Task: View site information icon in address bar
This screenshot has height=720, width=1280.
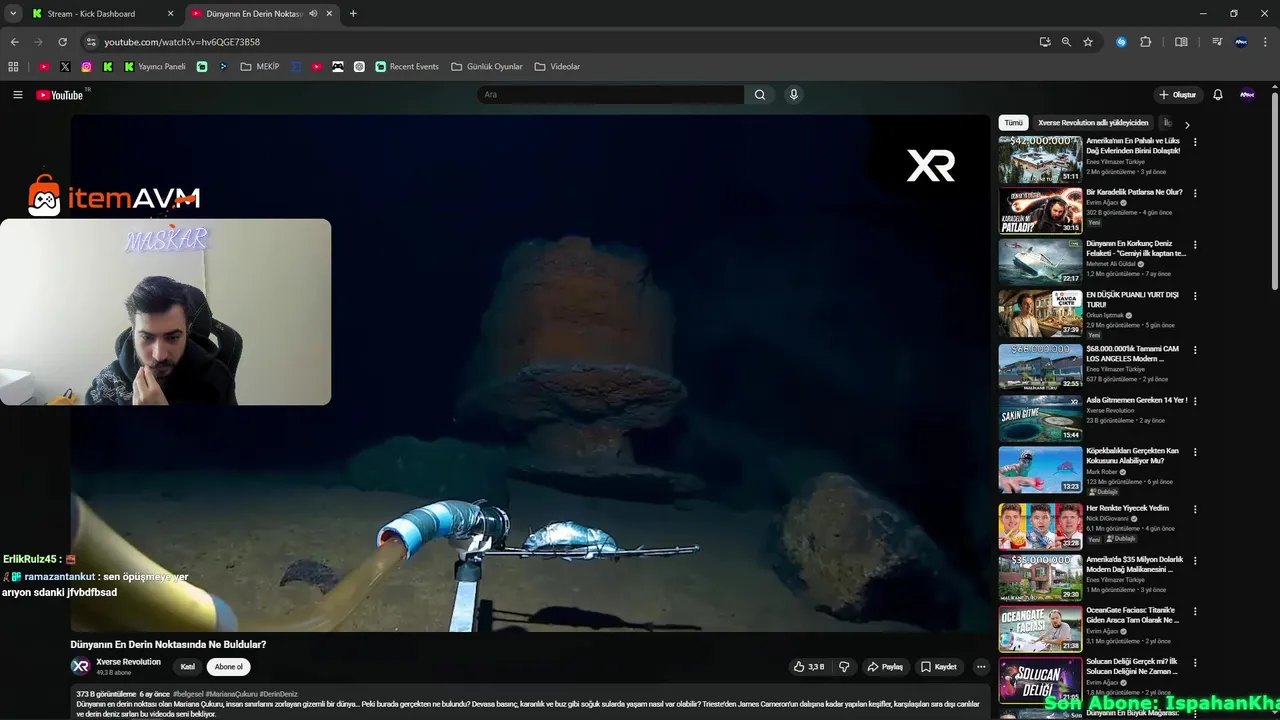Action: (91, 42)
